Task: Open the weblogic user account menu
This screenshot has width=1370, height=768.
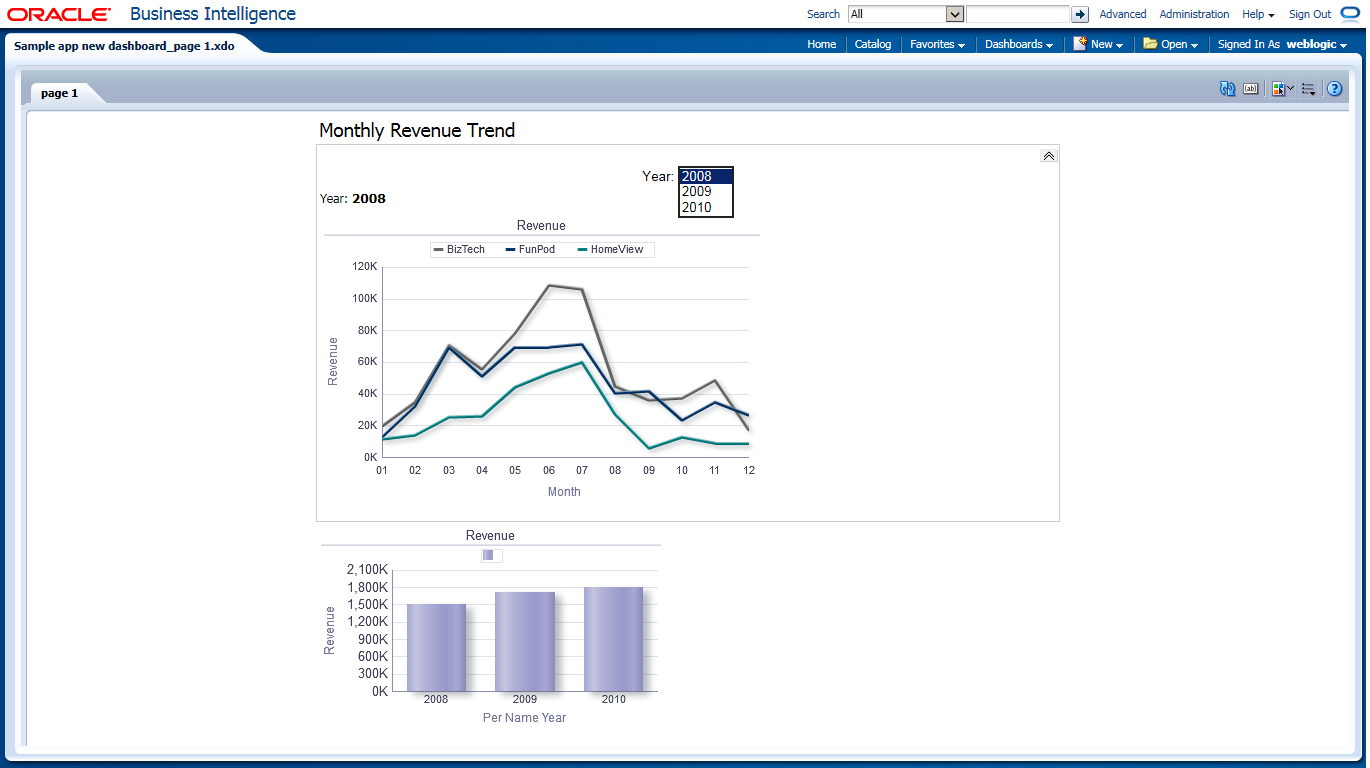Action: pyautogui.click(x=1317, y=44)
